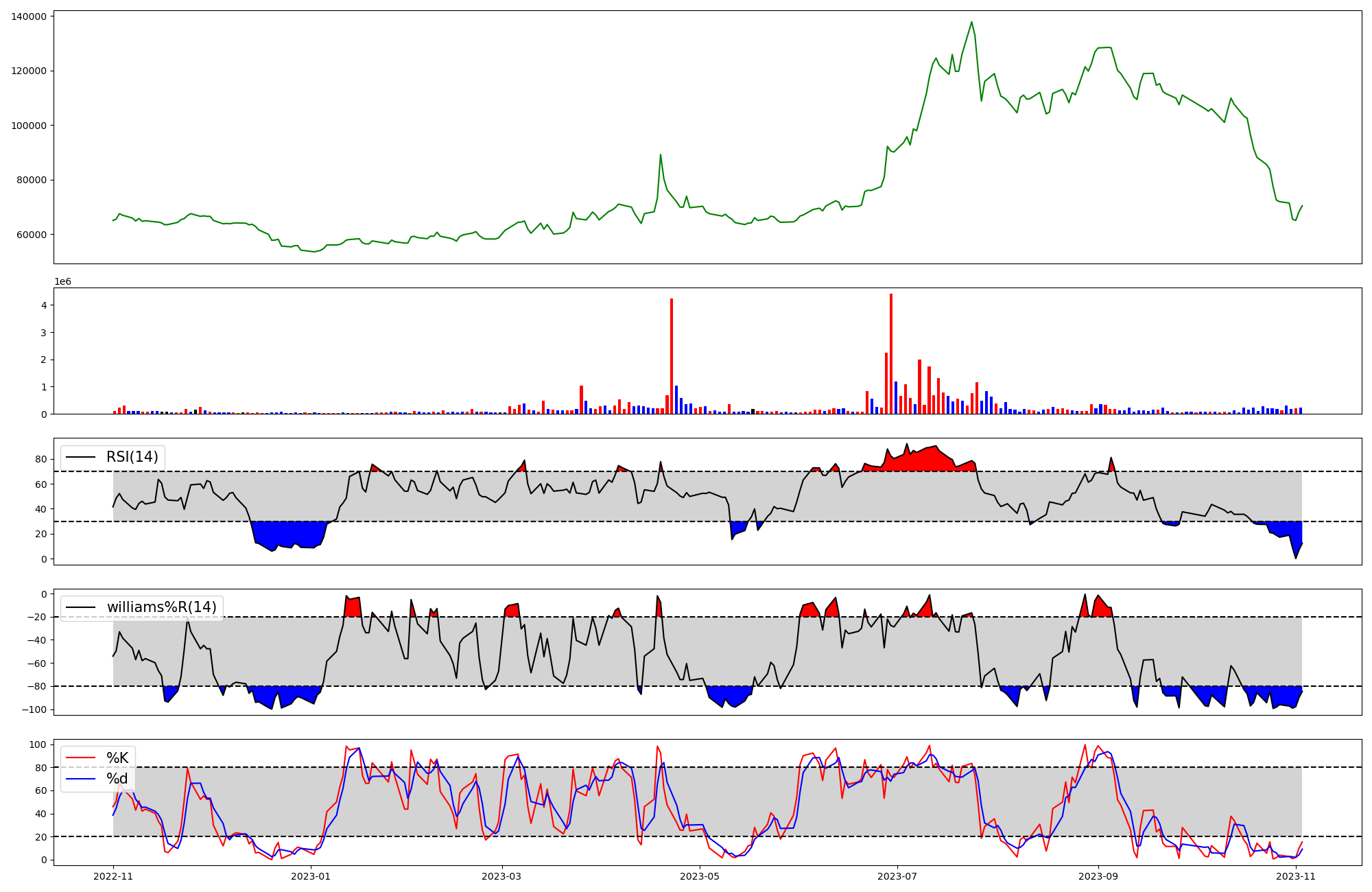Click the 2023-03 x-axis date label

pos(502,876)
